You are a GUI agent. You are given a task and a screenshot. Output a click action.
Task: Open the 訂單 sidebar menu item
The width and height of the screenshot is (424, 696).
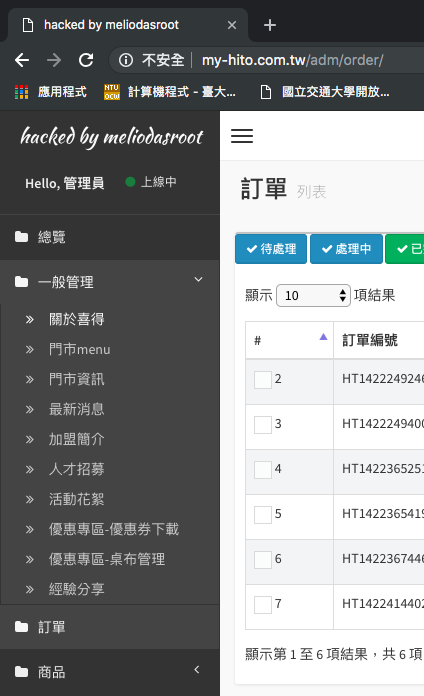tap(110, 627)
